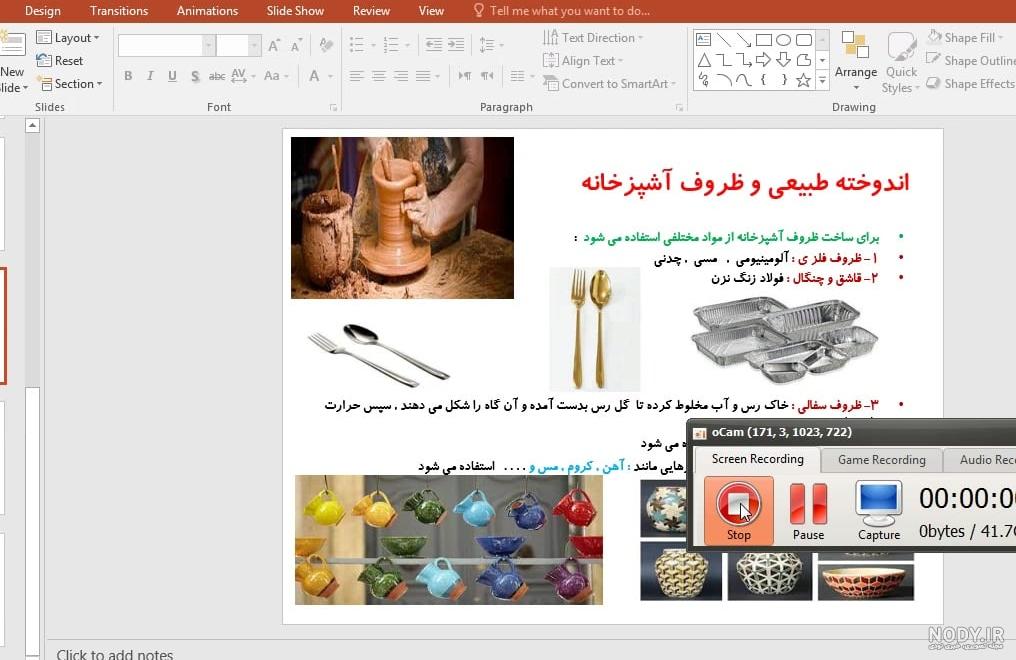Expand the Section dropdown
Screen dimensions: 1016x660
[x=70, y=84]
